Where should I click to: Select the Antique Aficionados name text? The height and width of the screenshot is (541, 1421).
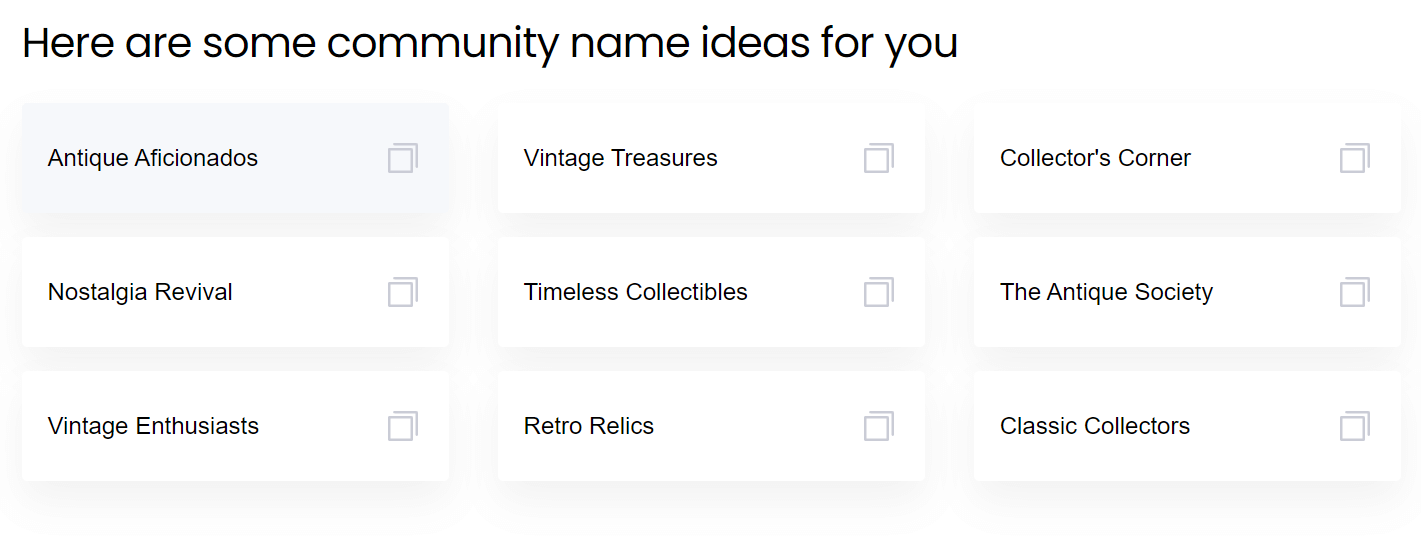(x=153, y=158)
